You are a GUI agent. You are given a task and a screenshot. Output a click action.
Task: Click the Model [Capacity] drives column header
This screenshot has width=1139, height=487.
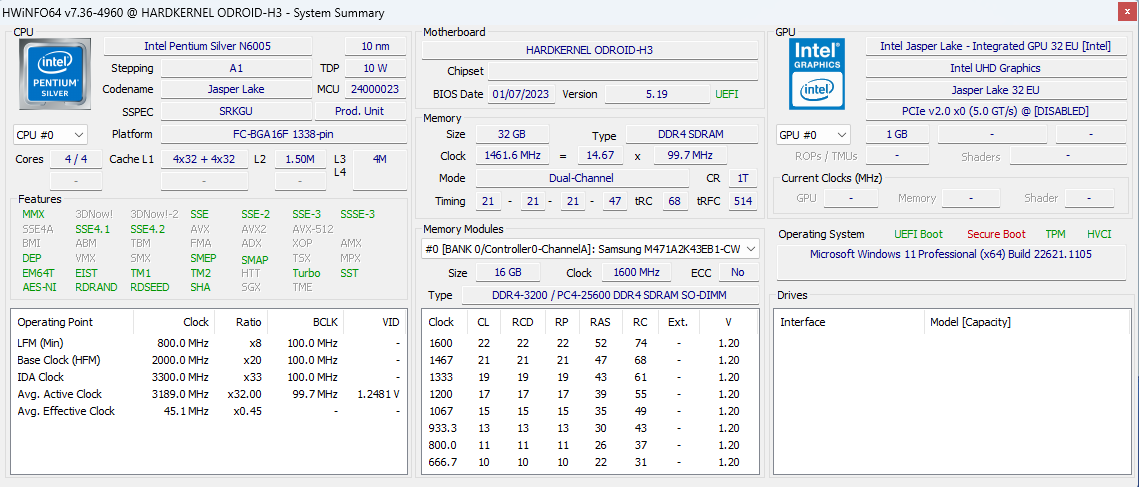tap(1028, 322)
